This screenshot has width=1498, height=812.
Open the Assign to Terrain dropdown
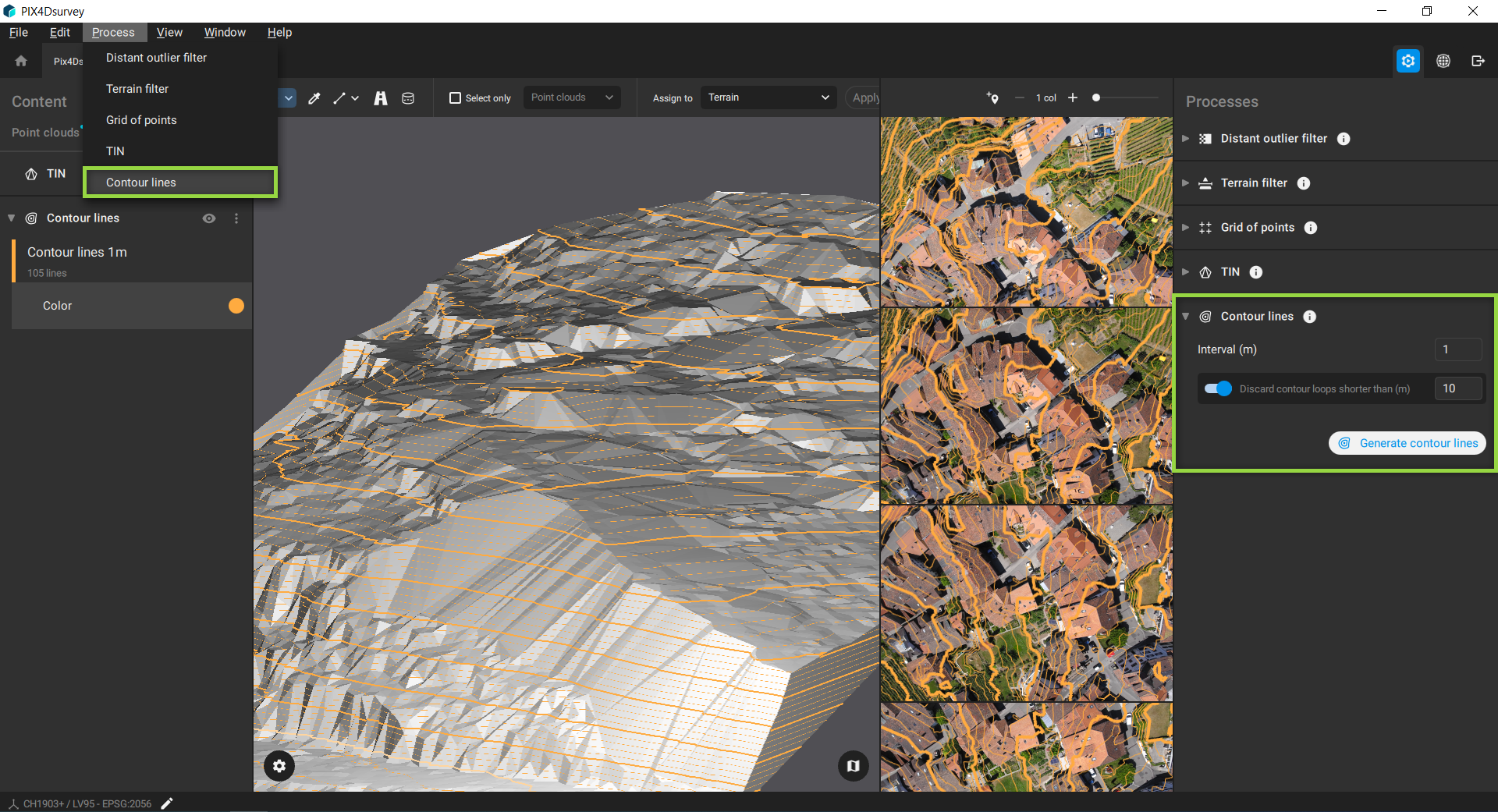[768, 98]
